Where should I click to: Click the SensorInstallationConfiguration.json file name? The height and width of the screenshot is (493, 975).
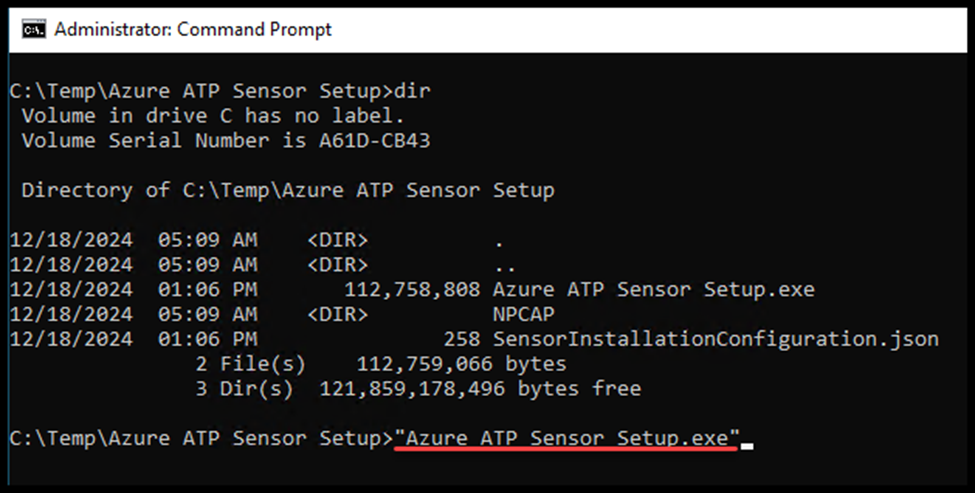coord(715,339)
